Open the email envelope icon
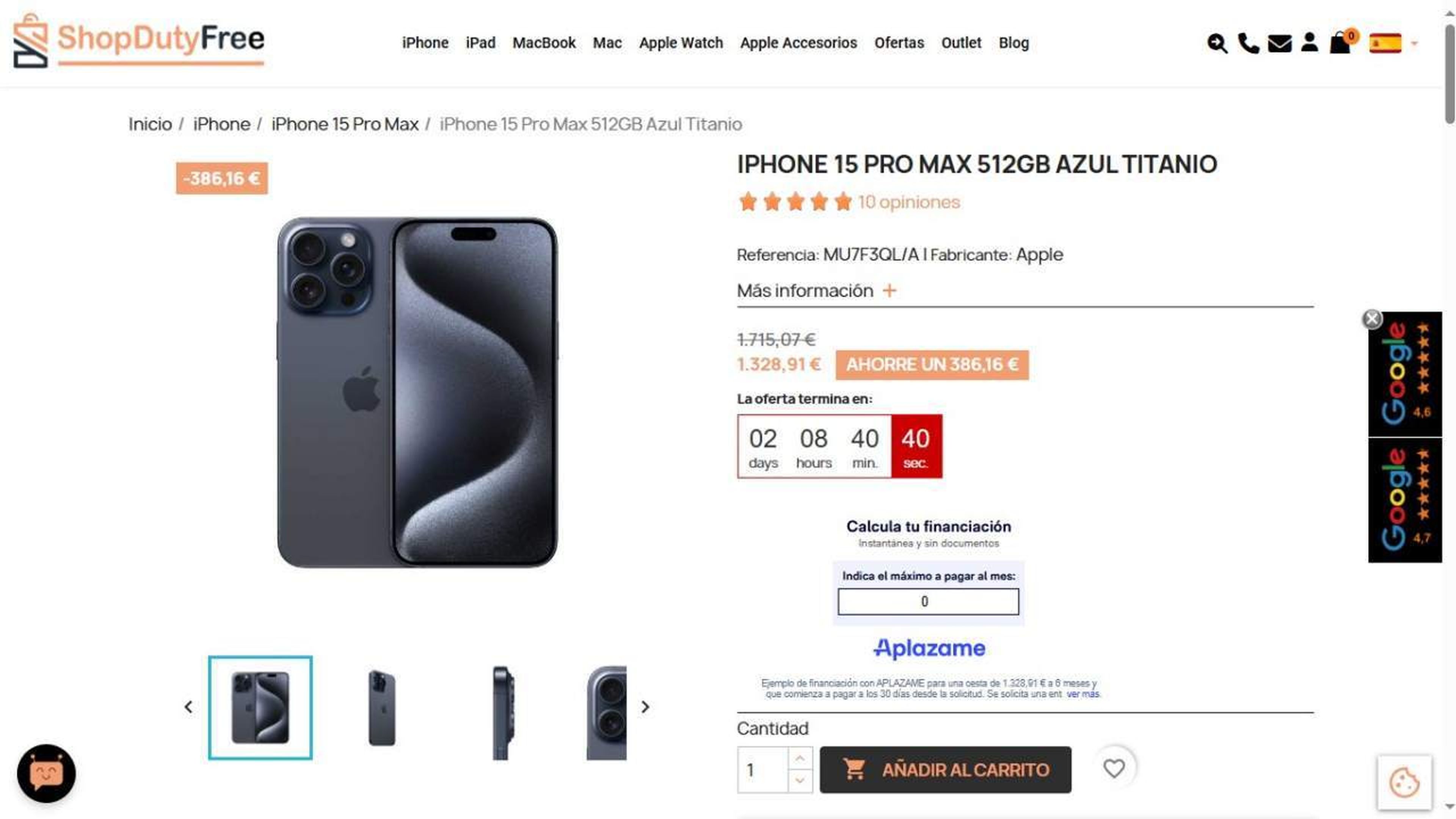 tap(1279, 44)
